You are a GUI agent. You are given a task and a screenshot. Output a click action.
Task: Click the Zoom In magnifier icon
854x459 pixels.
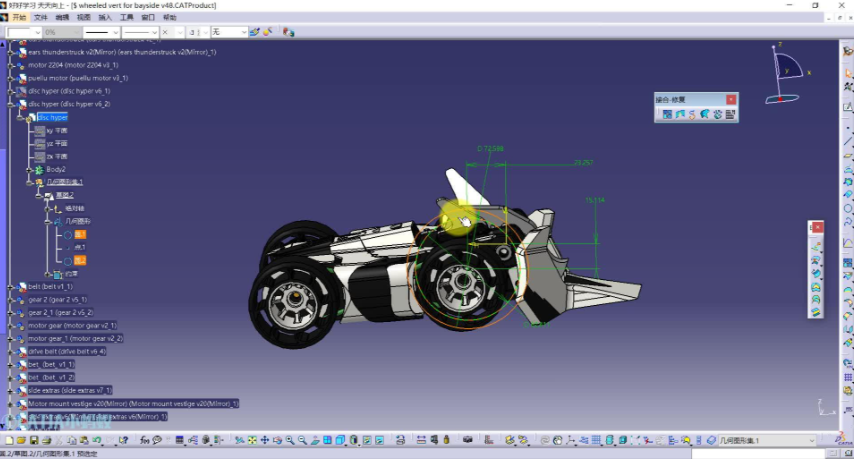290,440
